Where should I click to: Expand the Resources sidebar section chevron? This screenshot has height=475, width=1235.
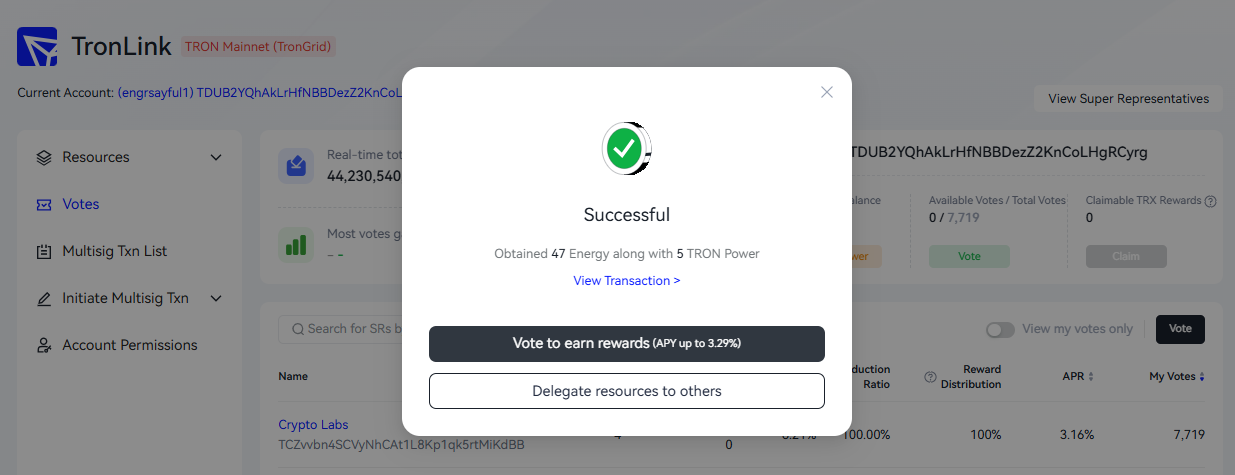pos(216,158)
